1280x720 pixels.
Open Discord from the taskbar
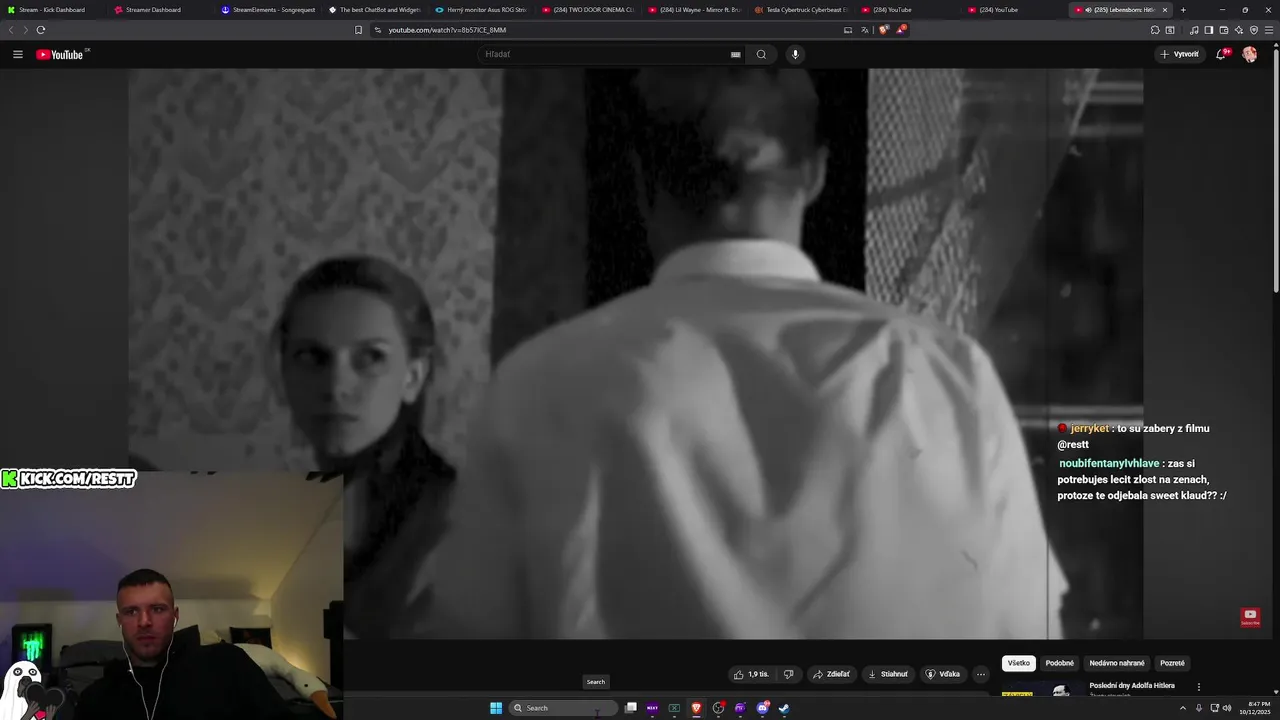coord(763,708)
